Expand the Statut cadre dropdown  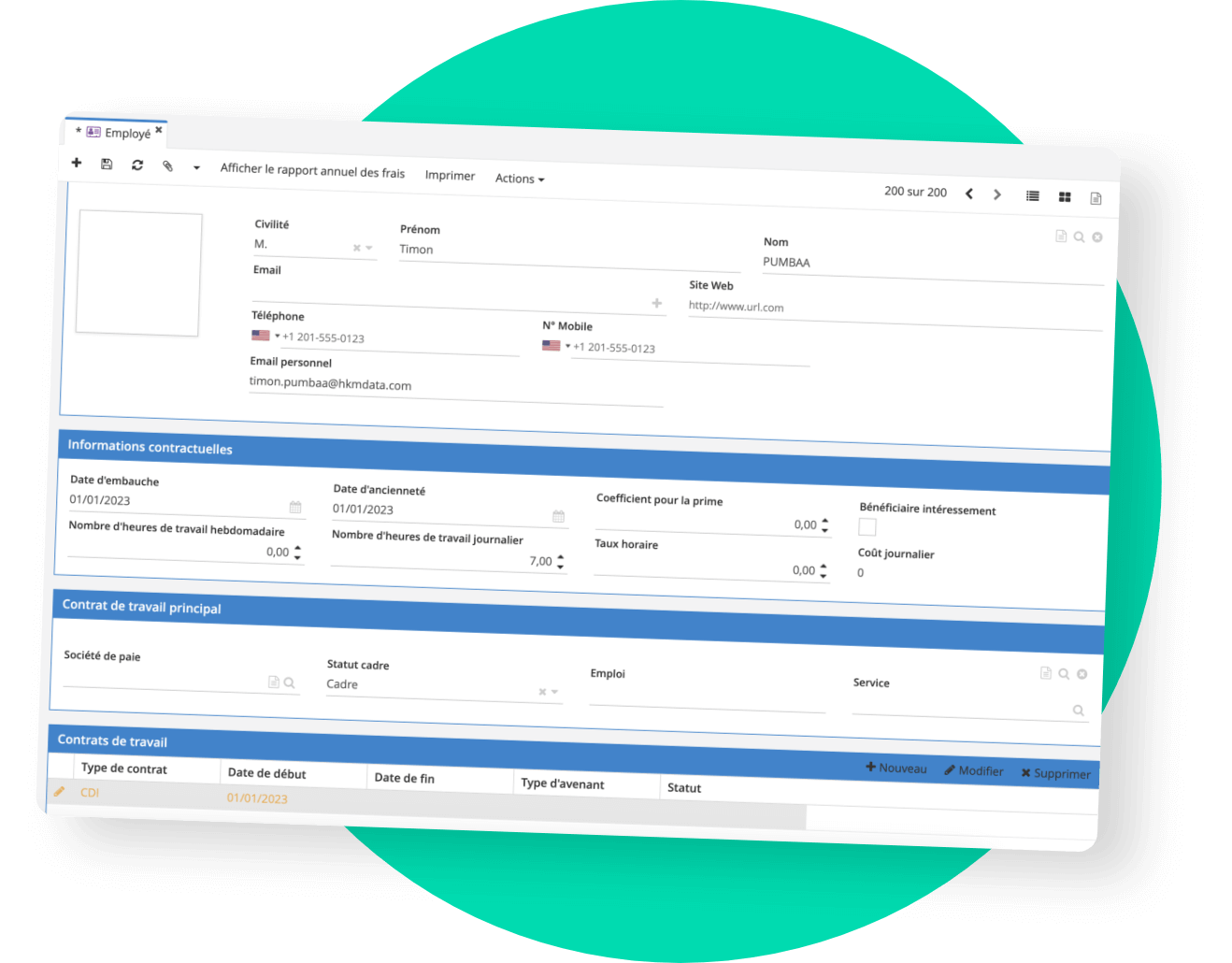pos(555,692)
